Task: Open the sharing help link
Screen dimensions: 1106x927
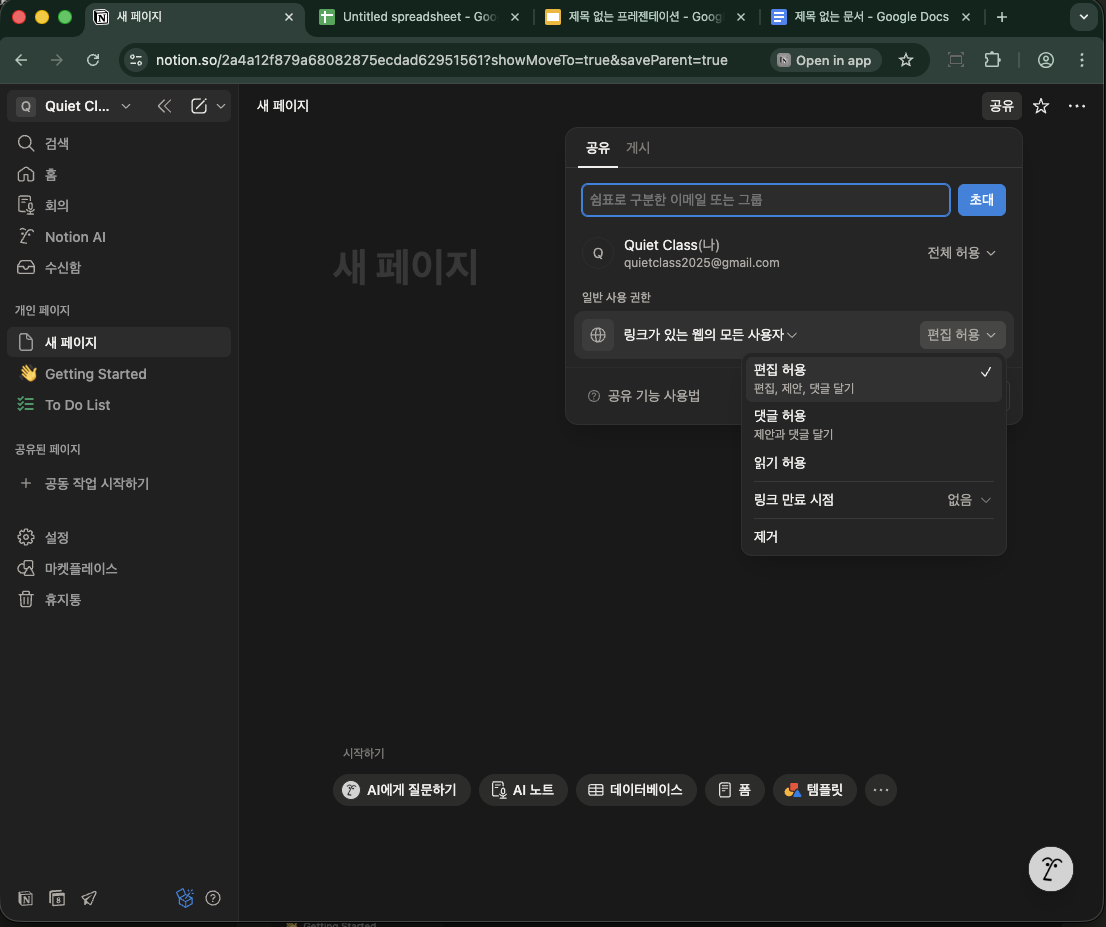Action: [x=645, y=396]
